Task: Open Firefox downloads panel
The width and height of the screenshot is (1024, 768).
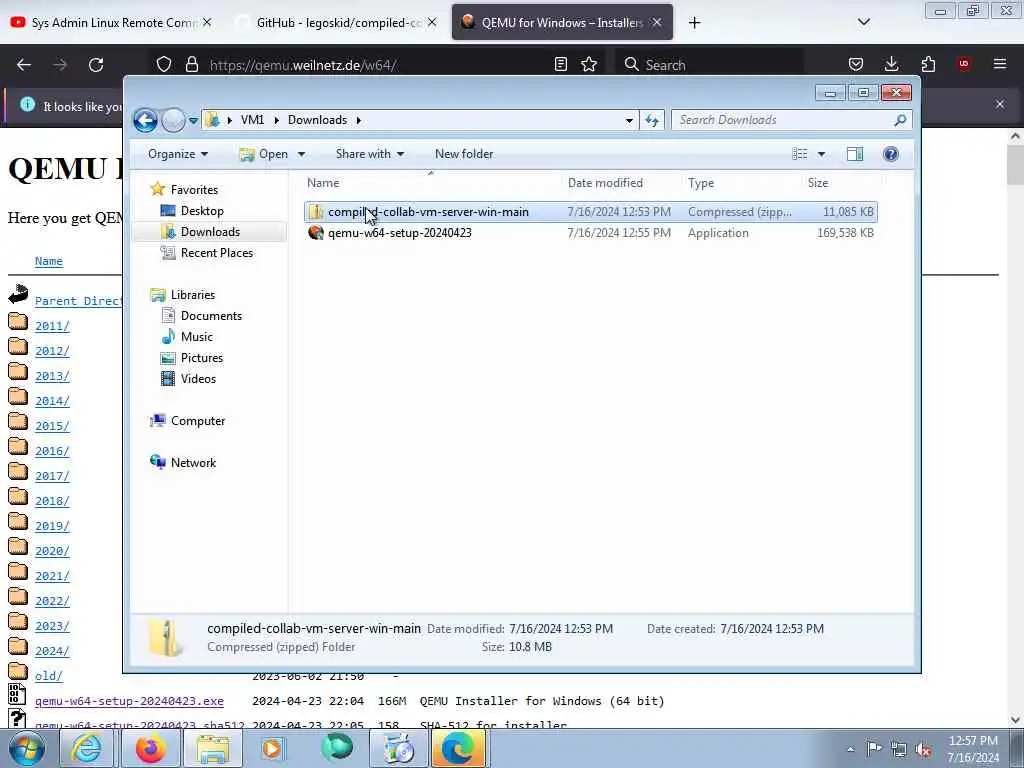Action: point(891,64)
